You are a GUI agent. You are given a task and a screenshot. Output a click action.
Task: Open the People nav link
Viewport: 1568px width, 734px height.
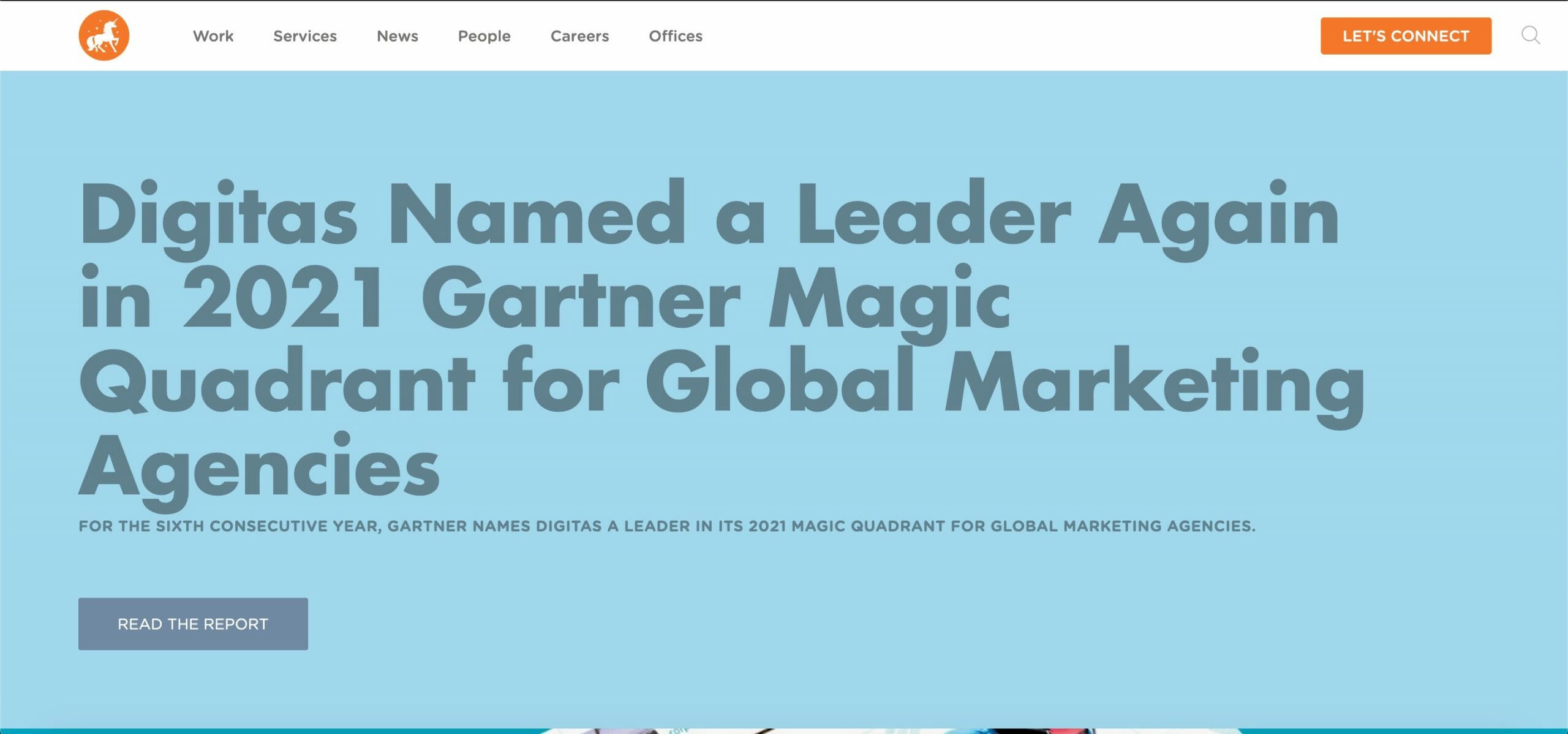click(x=484, y=36)
